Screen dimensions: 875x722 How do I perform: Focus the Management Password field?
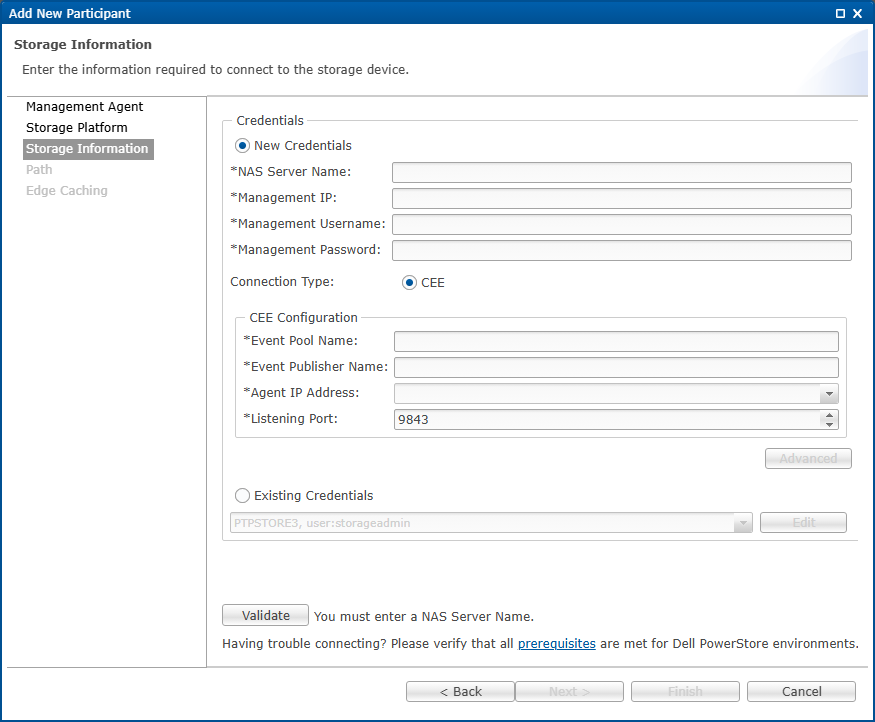(622, 251)
